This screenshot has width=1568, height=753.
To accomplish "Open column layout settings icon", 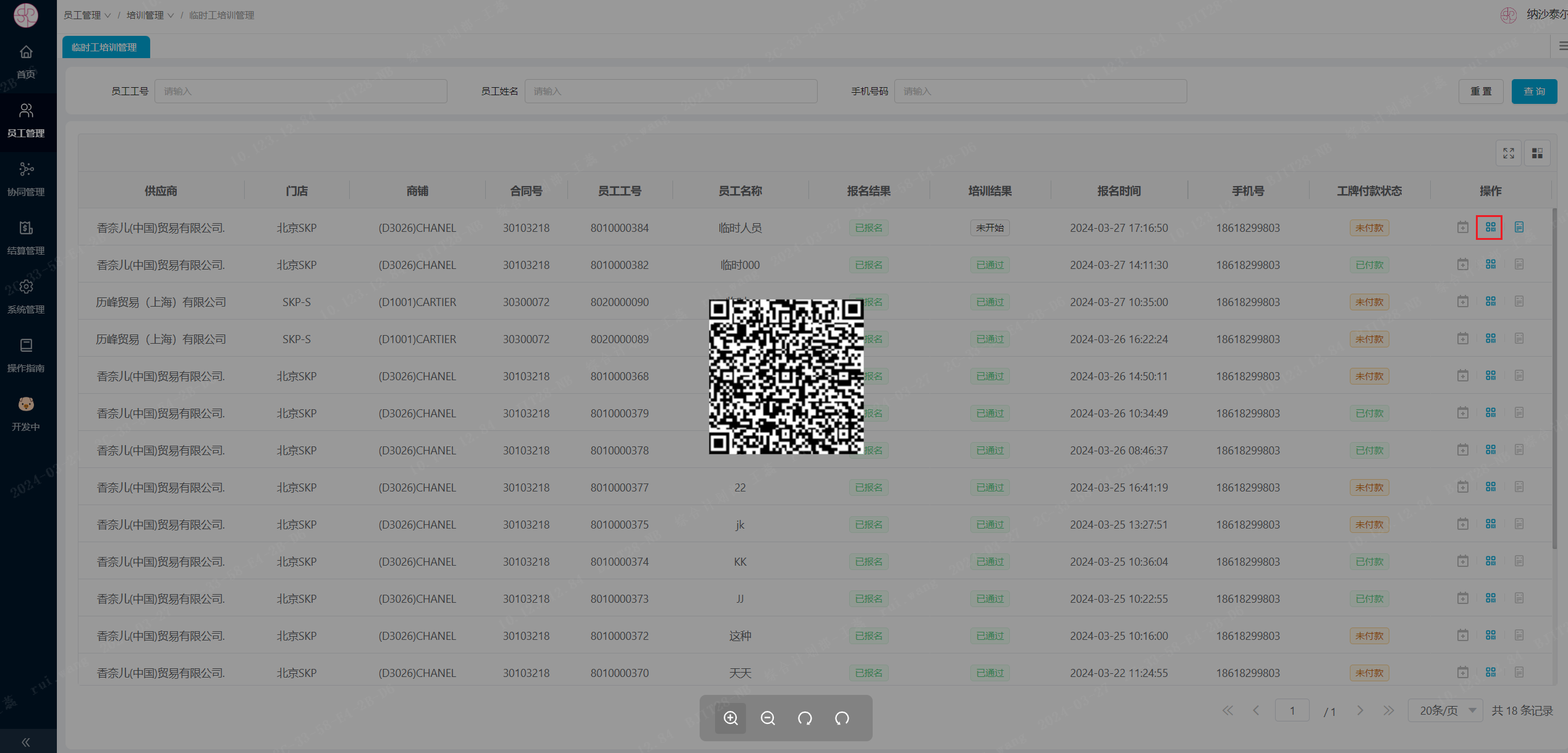I will [1537, 153].
